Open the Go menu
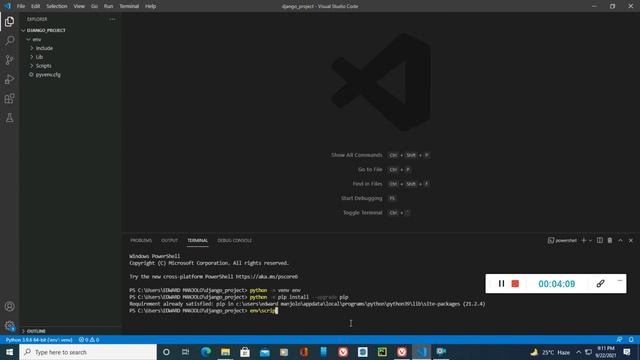Screen dimensions: 640x360 click(94, 6)
